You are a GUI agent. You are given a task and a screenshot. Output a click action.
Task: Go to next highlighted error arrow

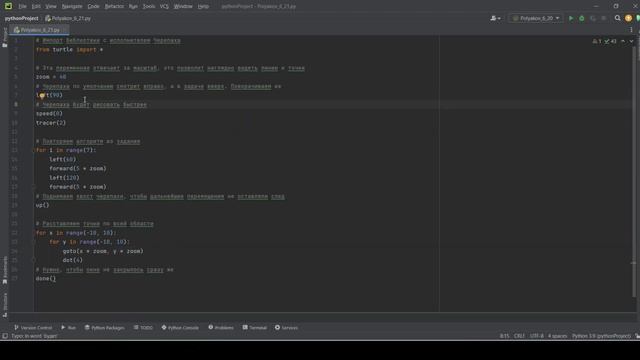631,41
